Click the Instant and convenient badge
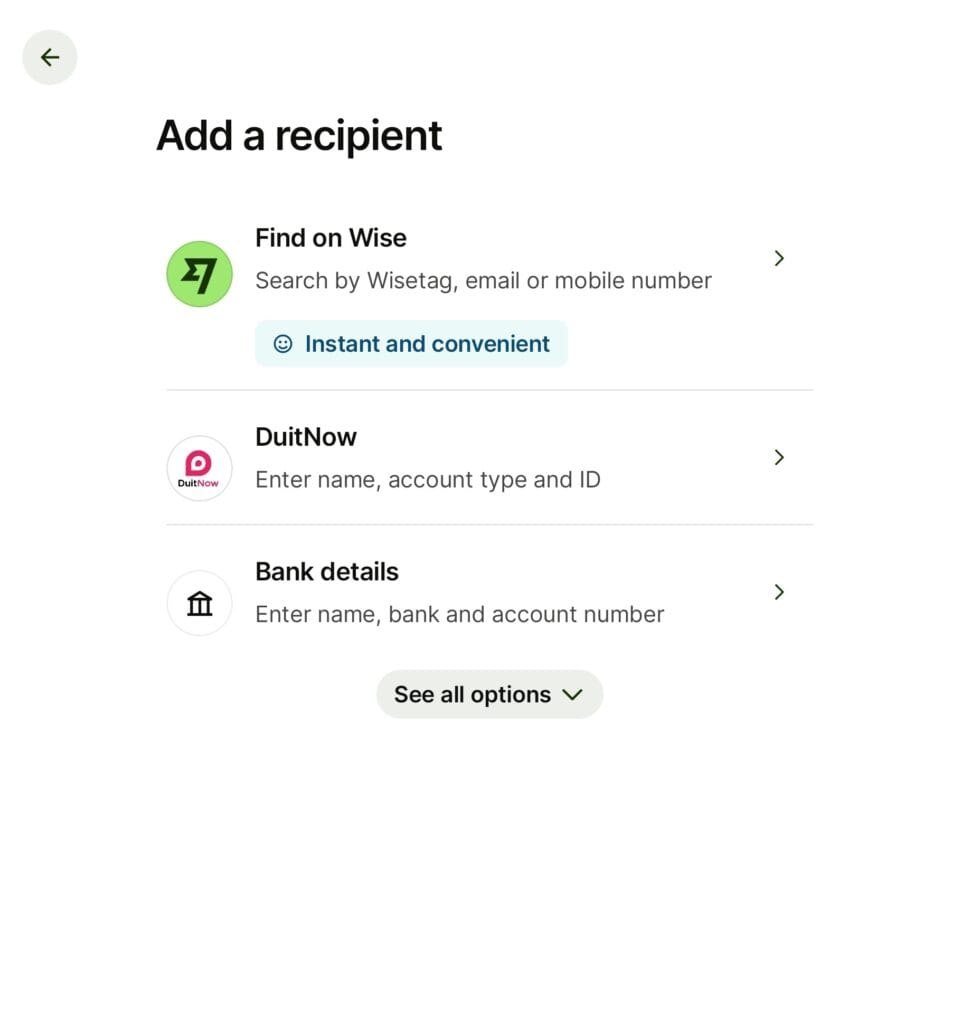Viewport: 980px width, 1024px height. click(411, 344)
